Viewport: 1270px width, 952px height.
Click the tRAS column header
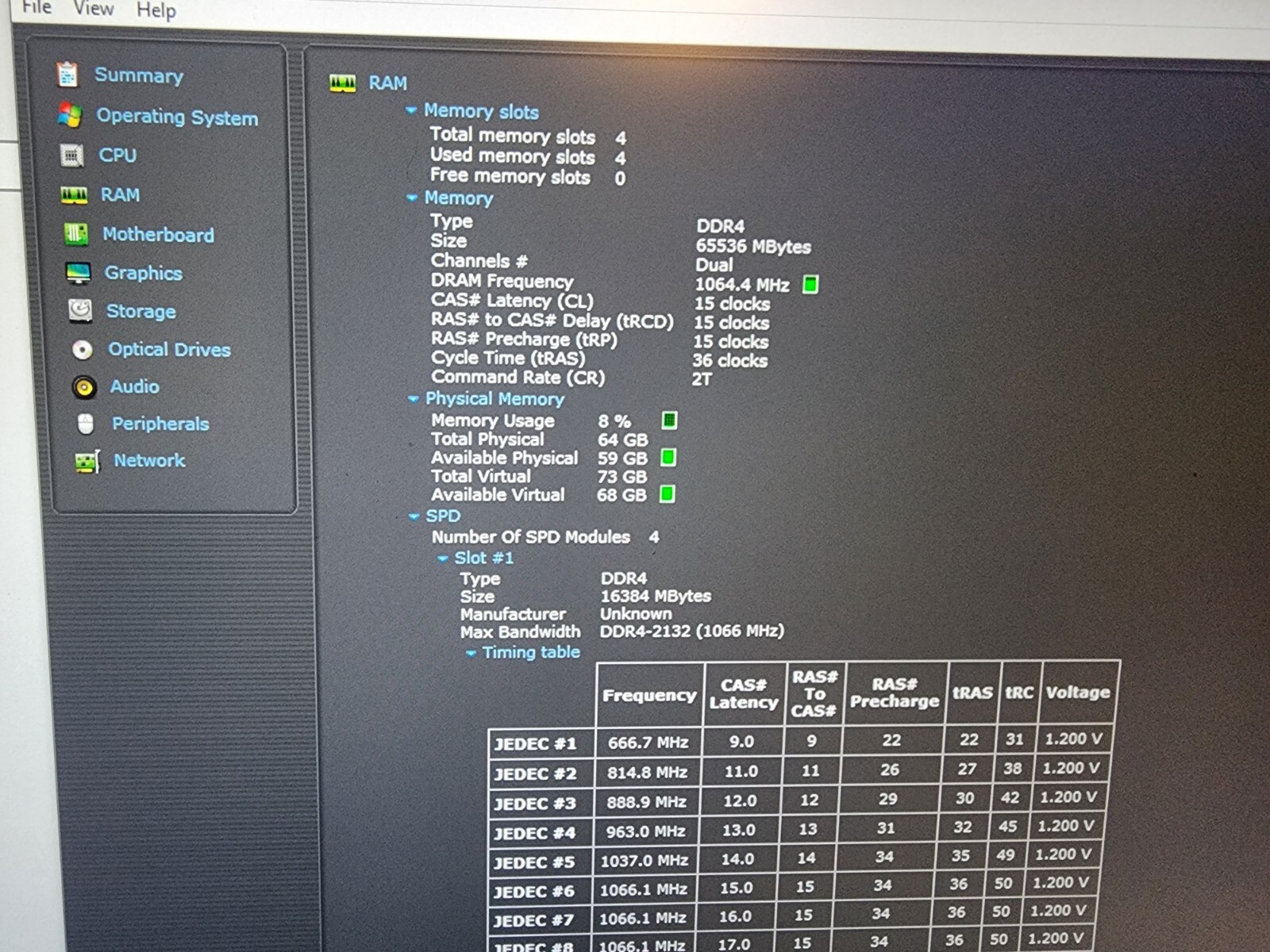point(972,693)
